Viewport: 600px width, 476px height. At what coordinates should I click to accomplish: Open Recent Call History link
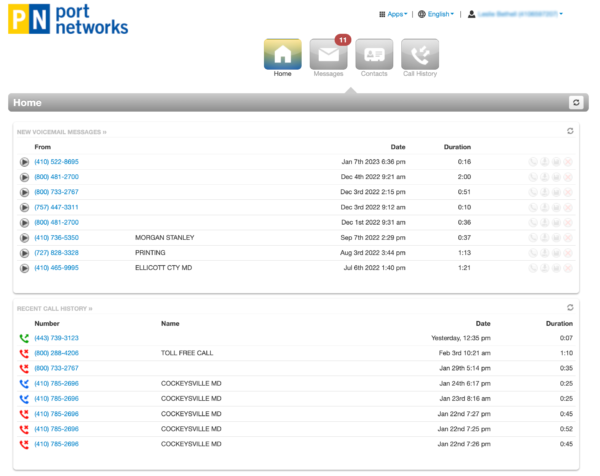point(54,308)
